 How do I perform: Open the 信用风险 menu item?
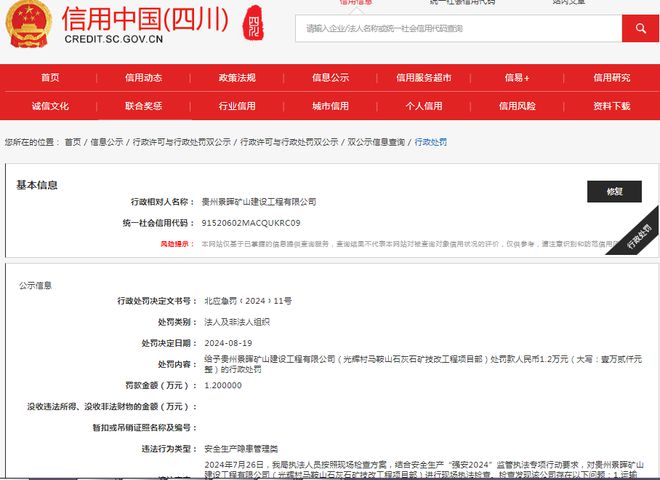(x=517, y=106)
